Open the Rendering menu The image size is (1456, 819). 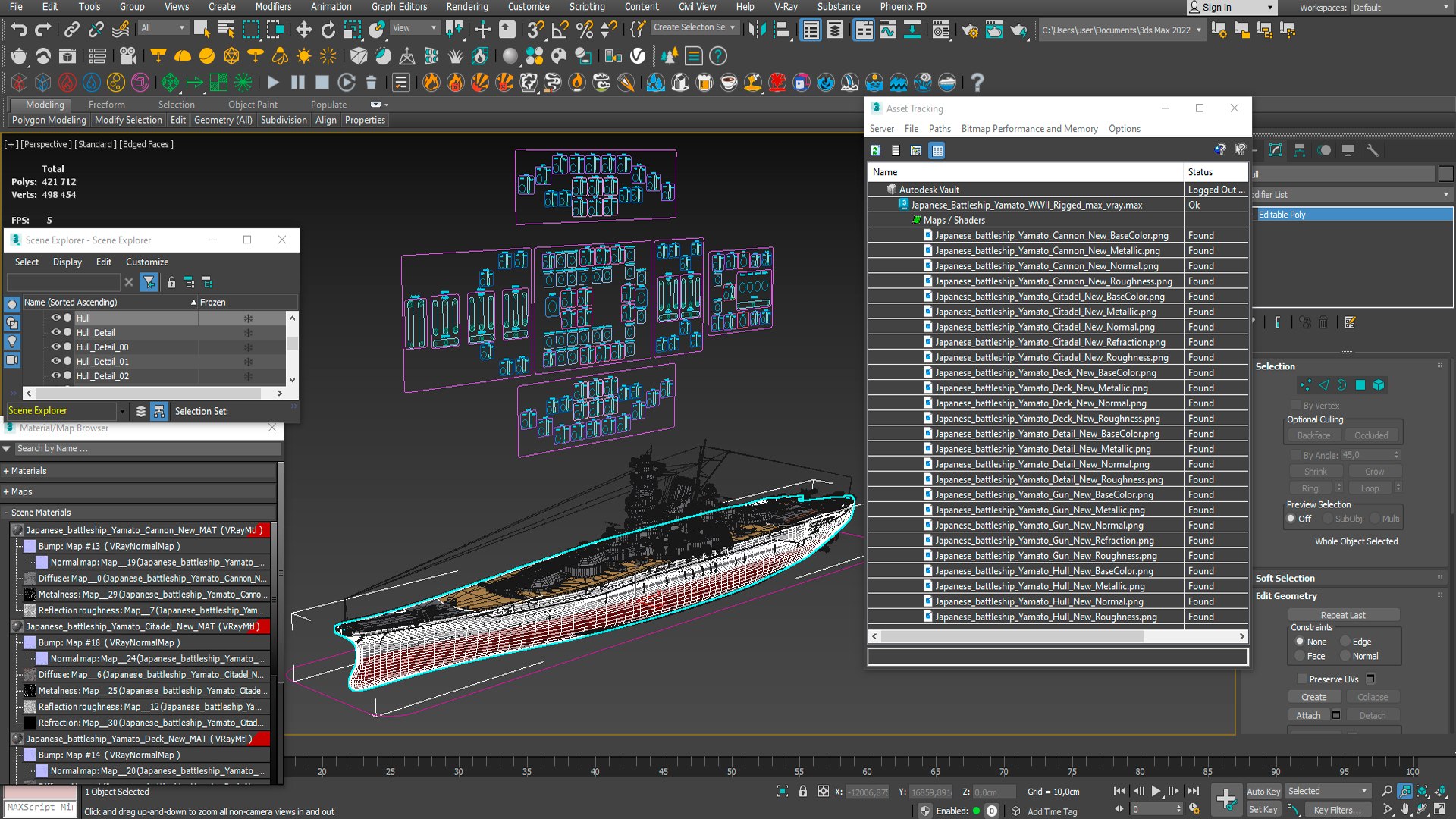[x=466, y=7]
